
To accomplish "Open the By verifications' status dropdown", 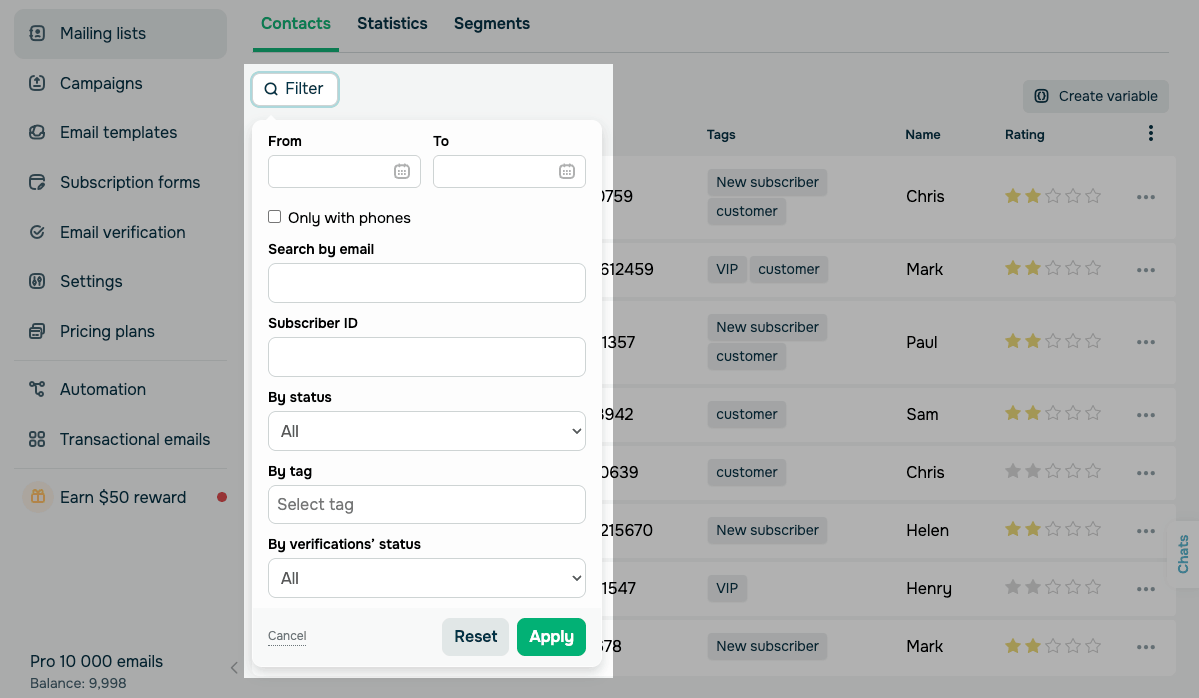I will click(x=426, y=578).
